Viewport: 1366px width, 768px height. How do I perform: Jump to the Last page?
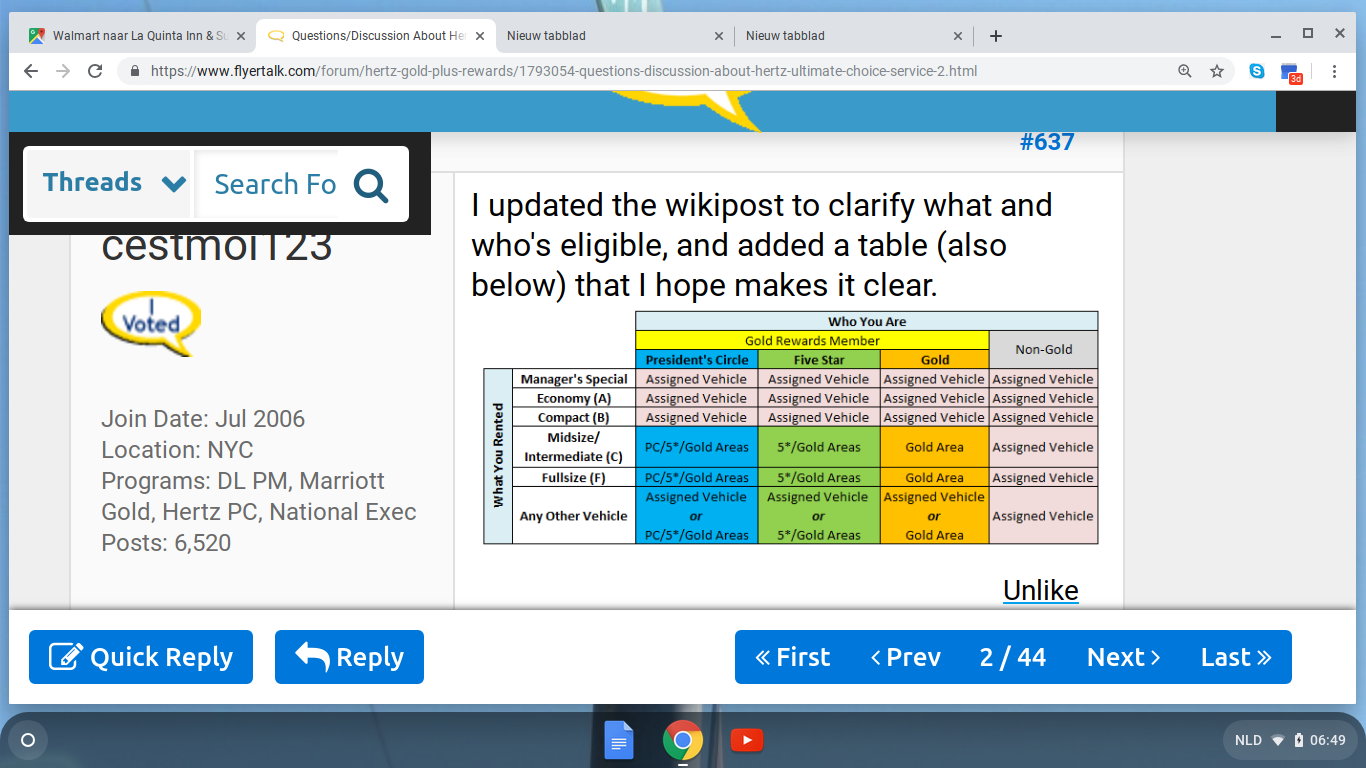tap(1236, 657)
